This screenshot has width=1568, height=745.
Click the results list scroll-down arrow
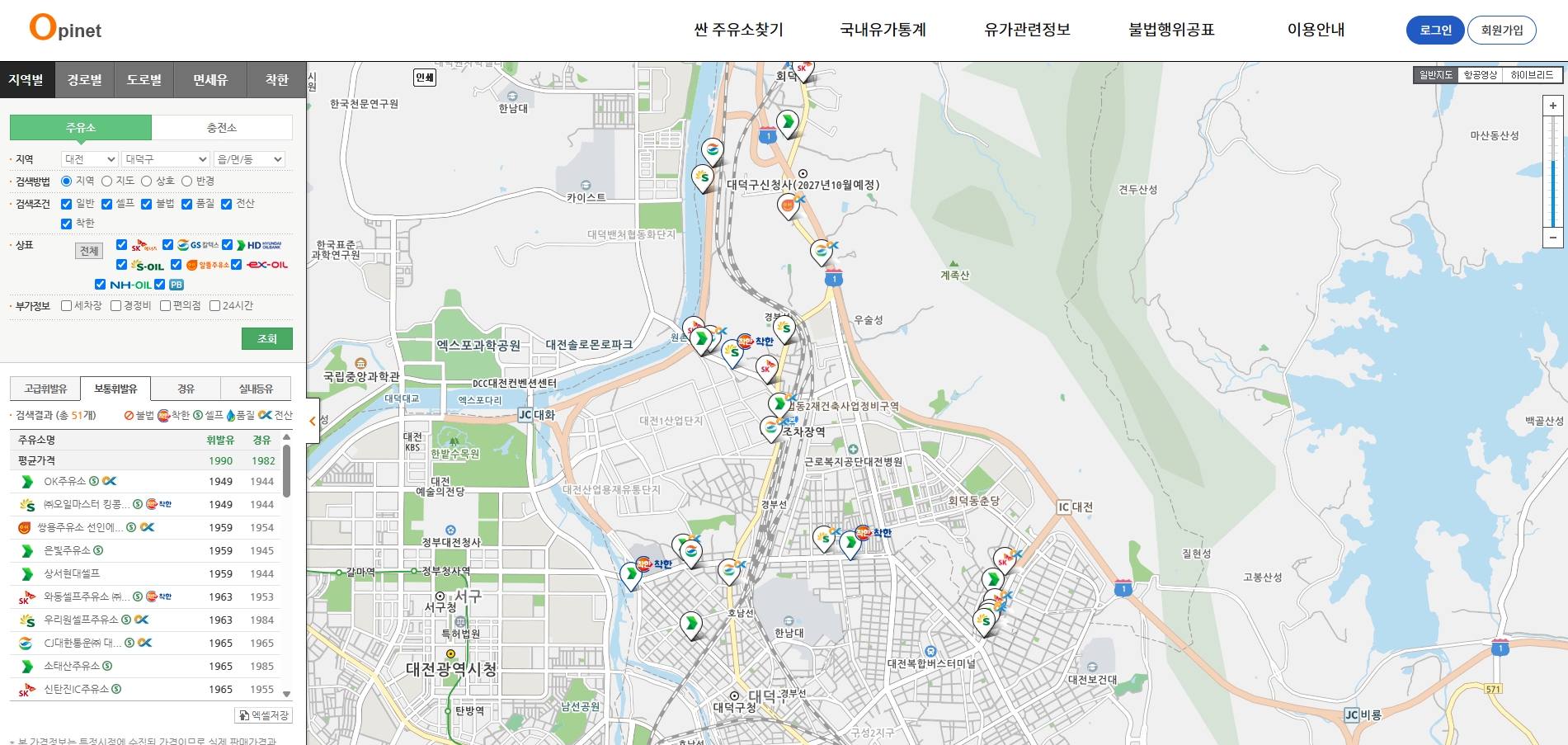tap(286, 694)
